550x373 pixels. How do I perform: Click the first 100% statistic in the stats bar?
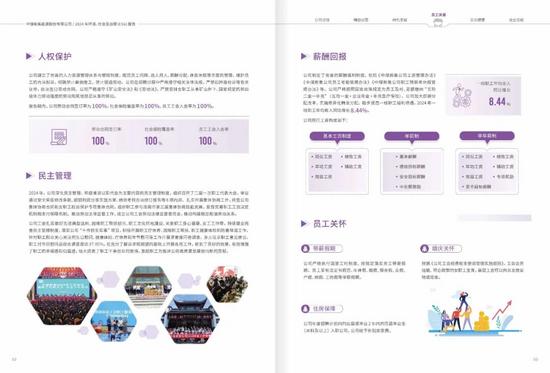[x=101, y=141]
